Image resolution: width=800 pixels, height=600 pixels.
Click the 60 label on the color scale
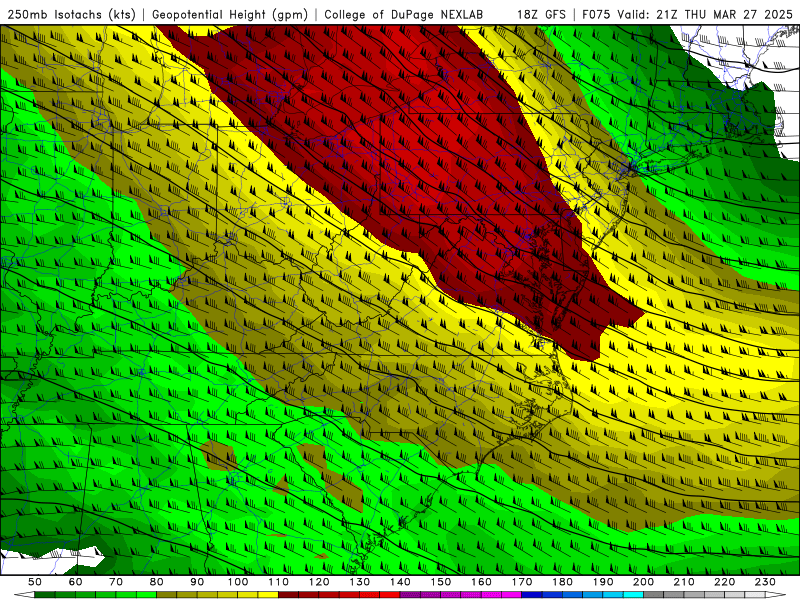pos(75,582)
